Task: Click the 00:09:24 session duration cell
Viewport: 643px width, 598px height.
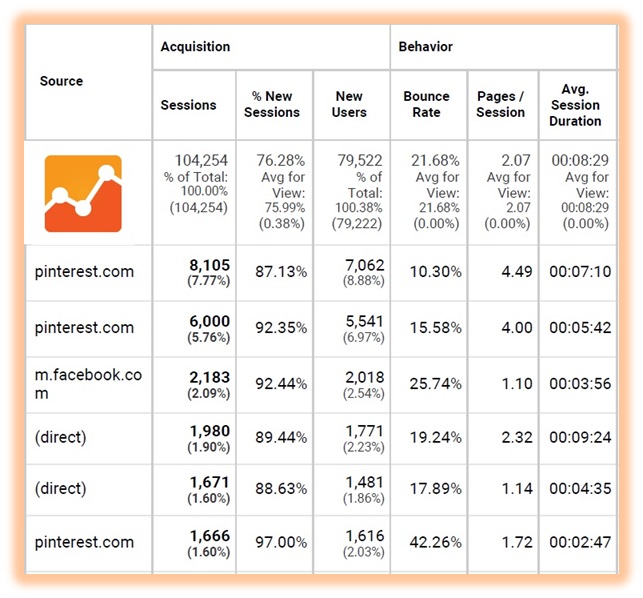Action: click(580, 437)
